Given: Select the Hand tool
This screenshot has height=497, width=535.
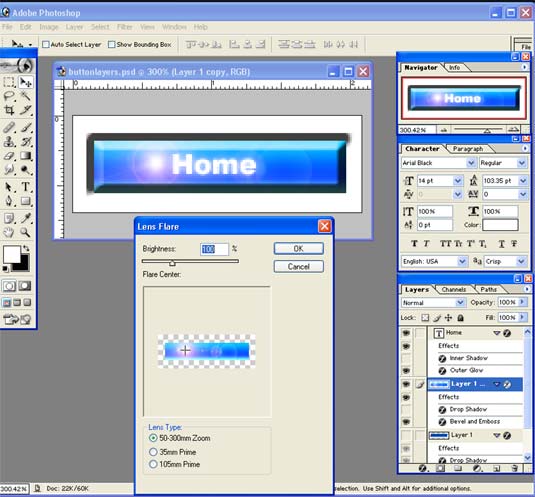Looking at the screenshot, I should click(x=9, y=232).
